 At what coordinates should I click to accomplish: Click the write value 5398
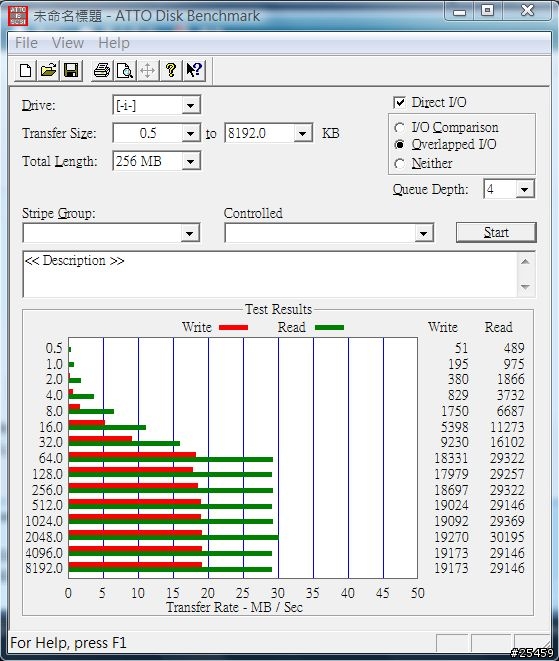[x=454, y=427]
